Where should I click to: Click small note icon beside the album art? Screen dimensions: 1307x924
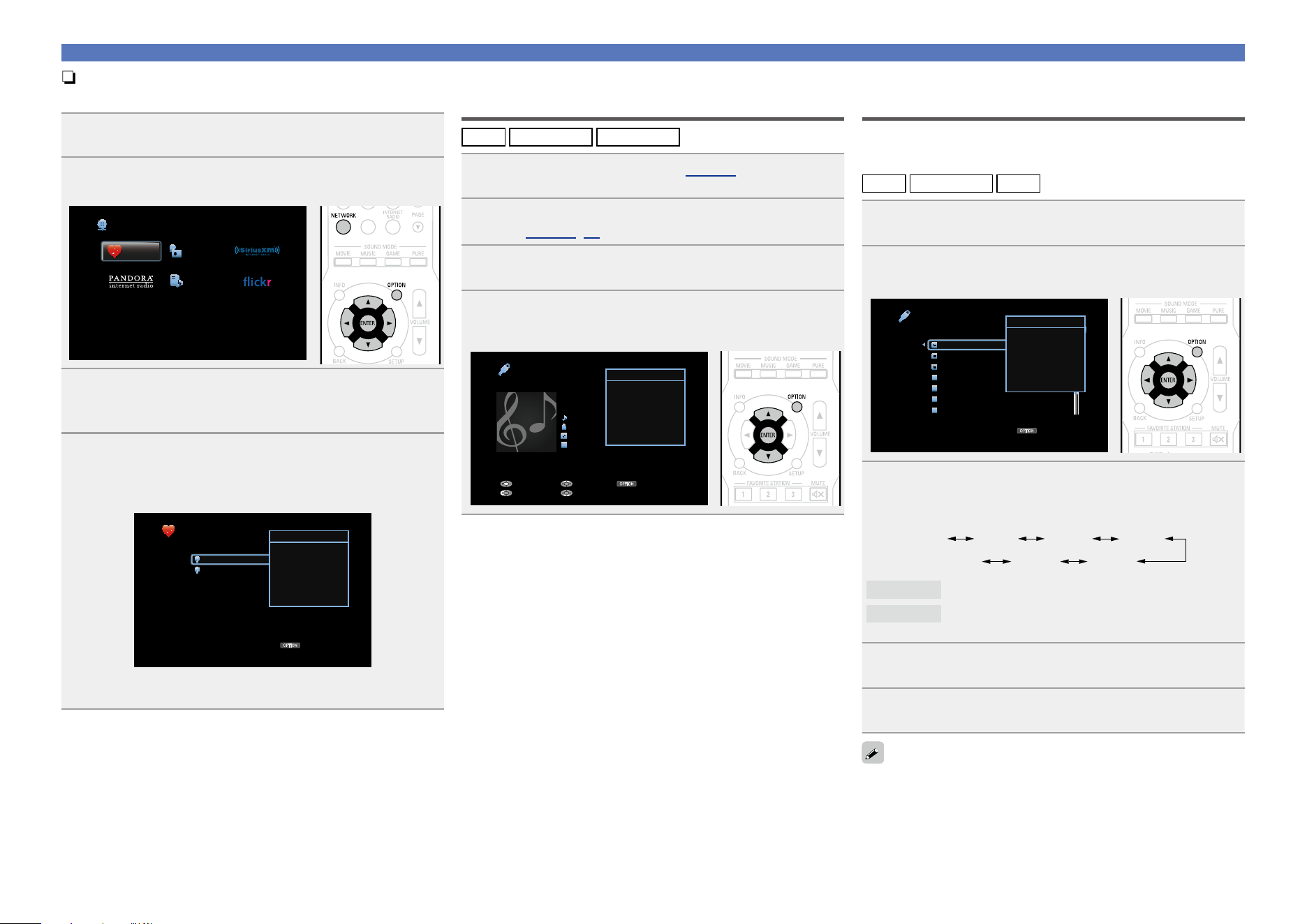pos(564,418)
